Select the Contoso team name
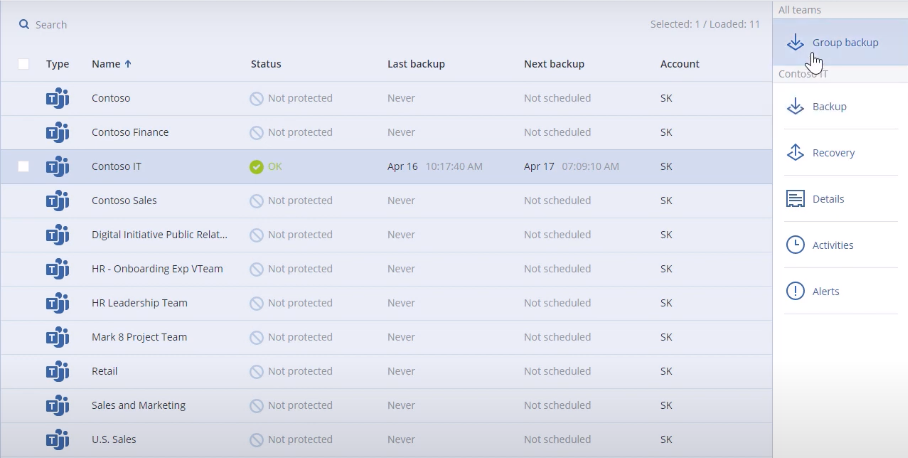This screenshot has width=908, height=458. coord(111,98)
